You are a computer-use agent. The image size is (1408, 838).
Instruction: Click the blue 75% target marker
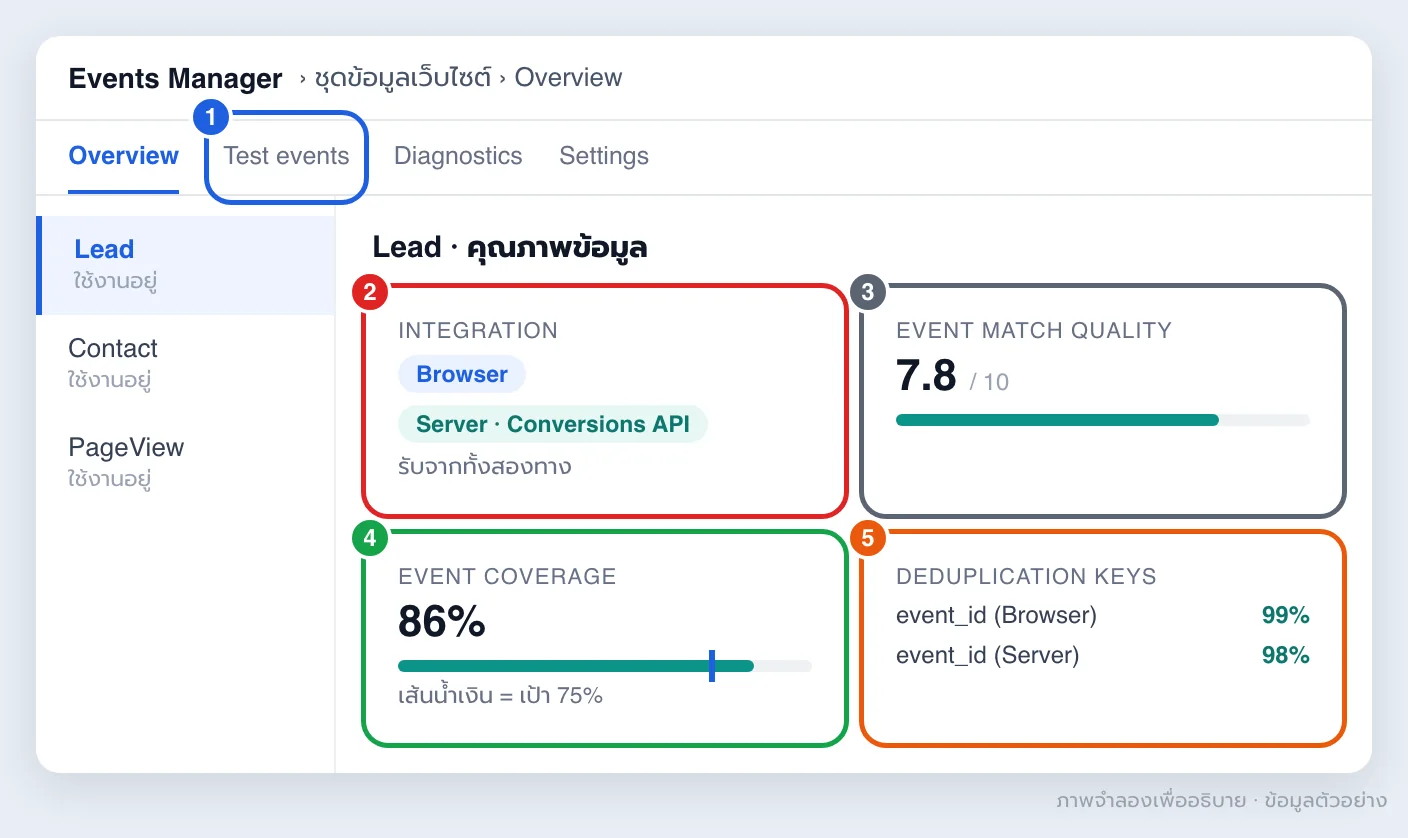tap(711, 666)
